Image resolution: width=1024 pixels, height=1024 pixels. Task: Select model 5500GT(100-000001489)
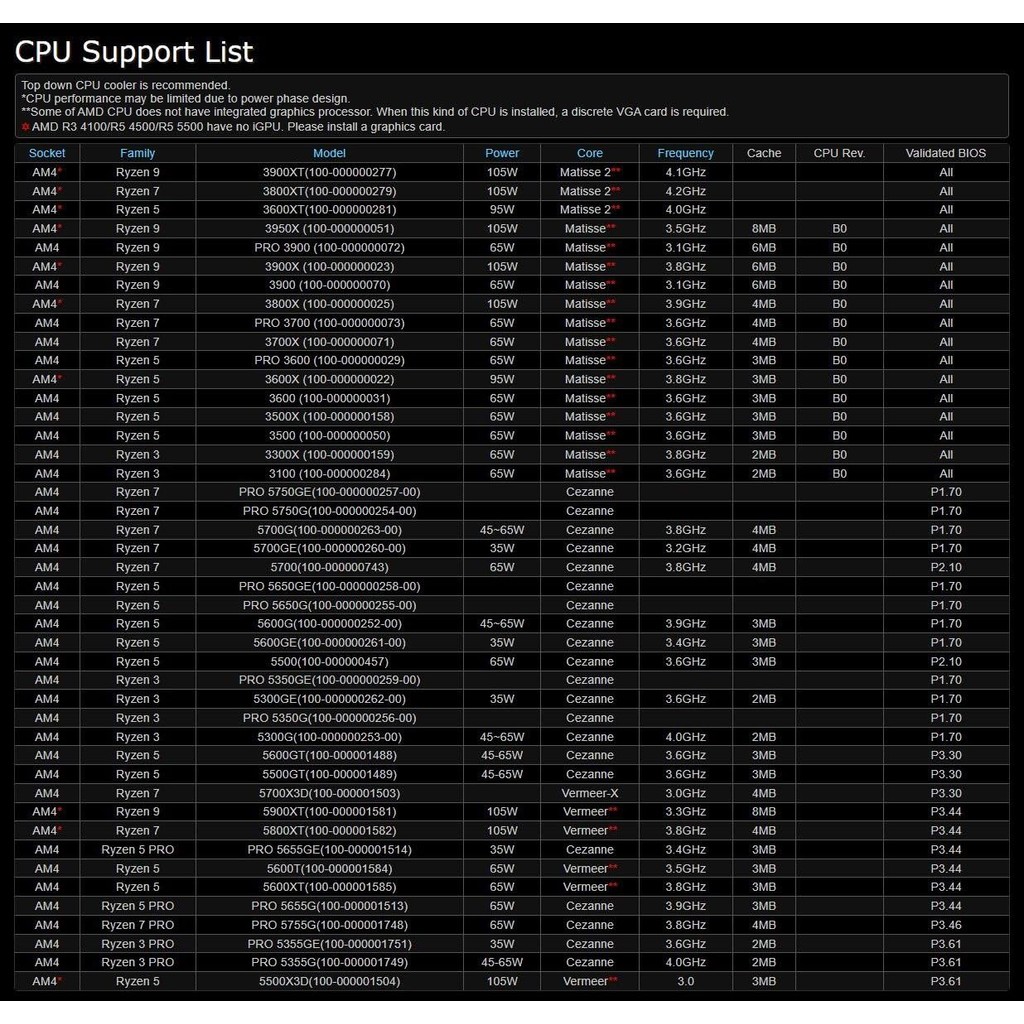pyautogui.click(x=329, y=774)
